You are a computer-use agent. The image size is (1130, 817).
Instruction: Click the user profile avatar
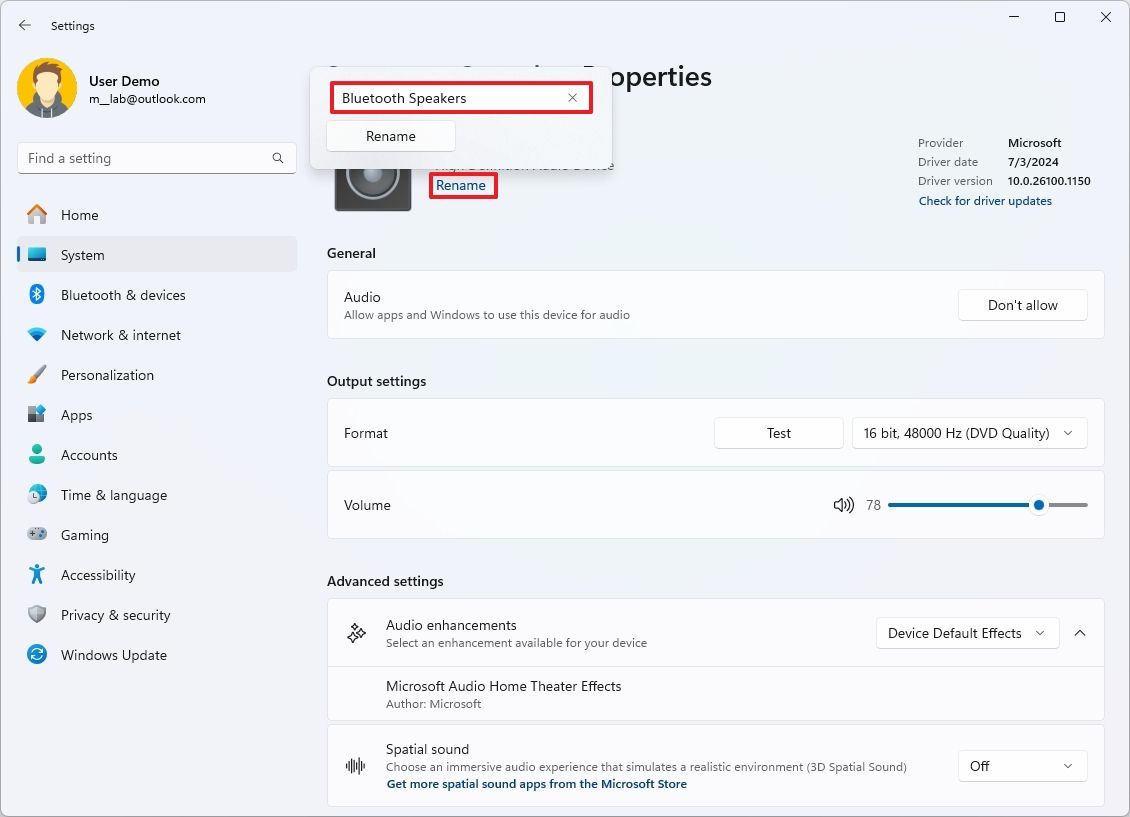tap(47, 88)
